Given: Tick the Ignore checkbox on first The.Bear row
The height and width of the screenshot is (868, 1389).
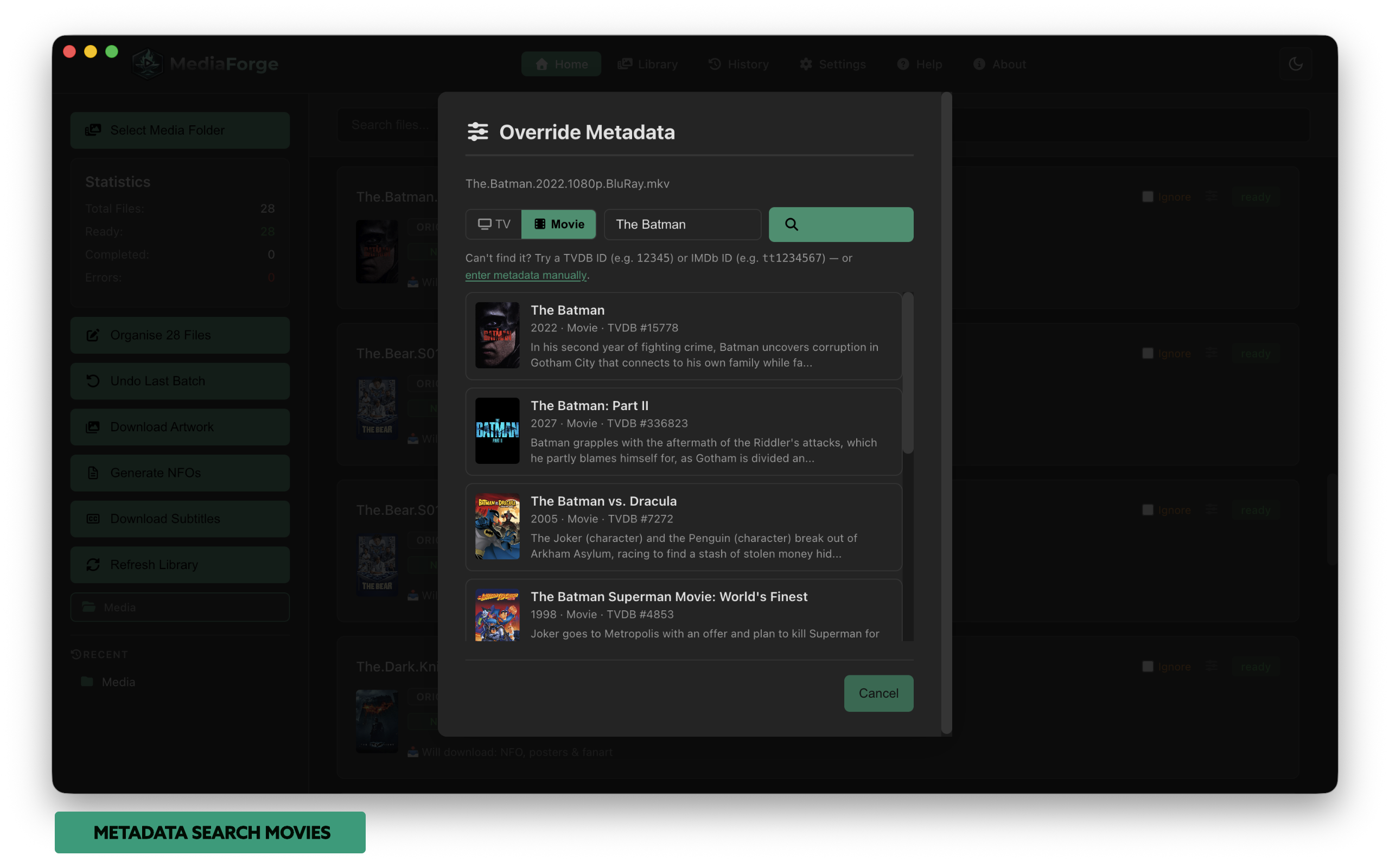Looking at the screenshot, I should pos(1148,354).
